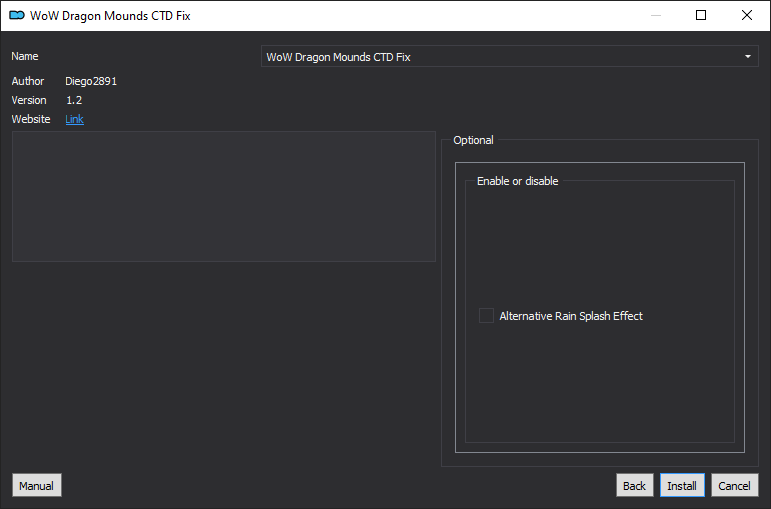Click the Alternative Rain Splash Effect label text

click(571, 316)
